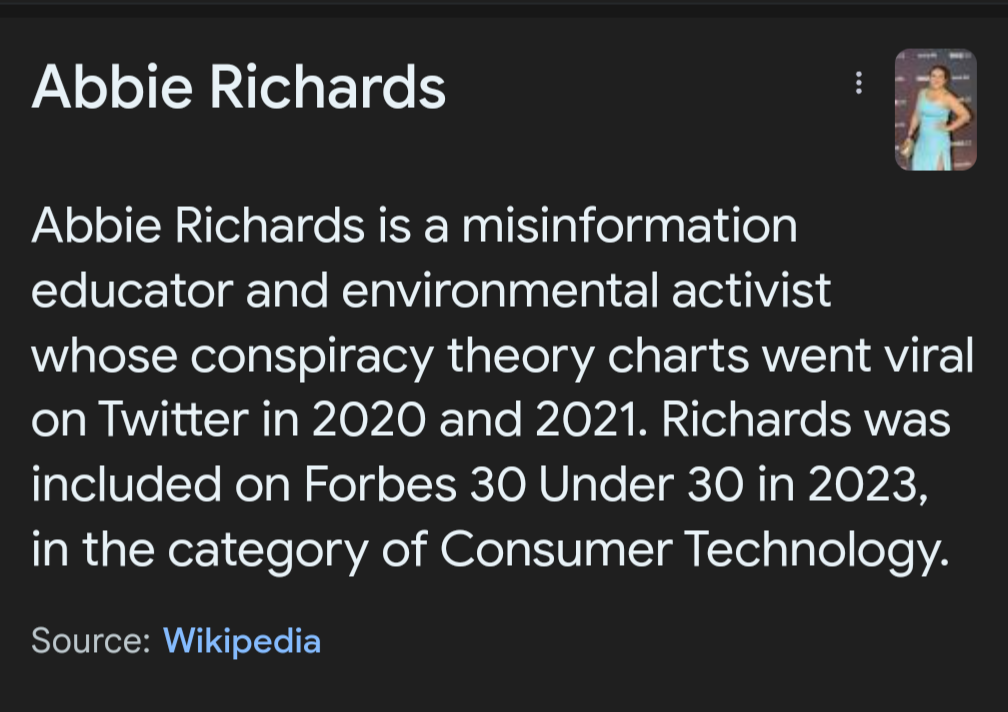Image resolution: width=1008 pixels, height=712 pixels.
Task: Click the Abbie Richards panel heading
Action: click(238, 87)
